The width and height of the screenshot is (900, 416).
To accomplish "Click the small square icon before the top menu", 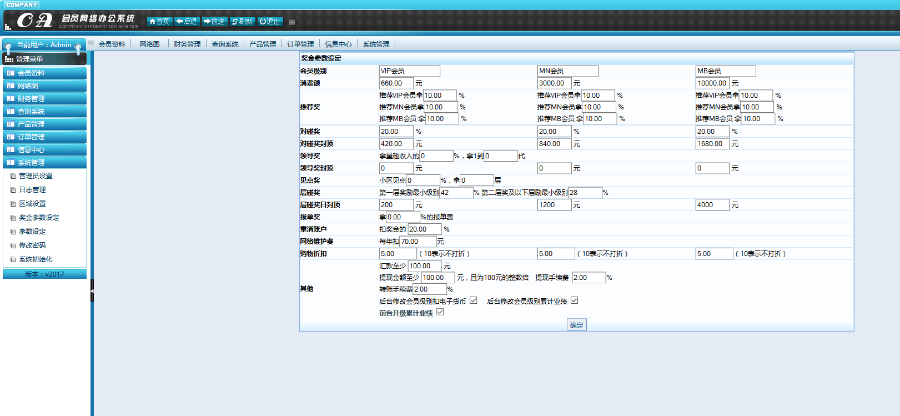I will pyautogui.click(x=91, y=43).
